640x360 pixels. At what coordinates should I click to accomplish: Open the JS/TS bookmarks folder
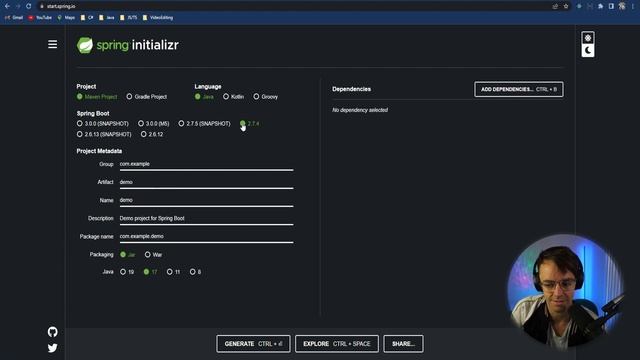click(x=129, y=18)
